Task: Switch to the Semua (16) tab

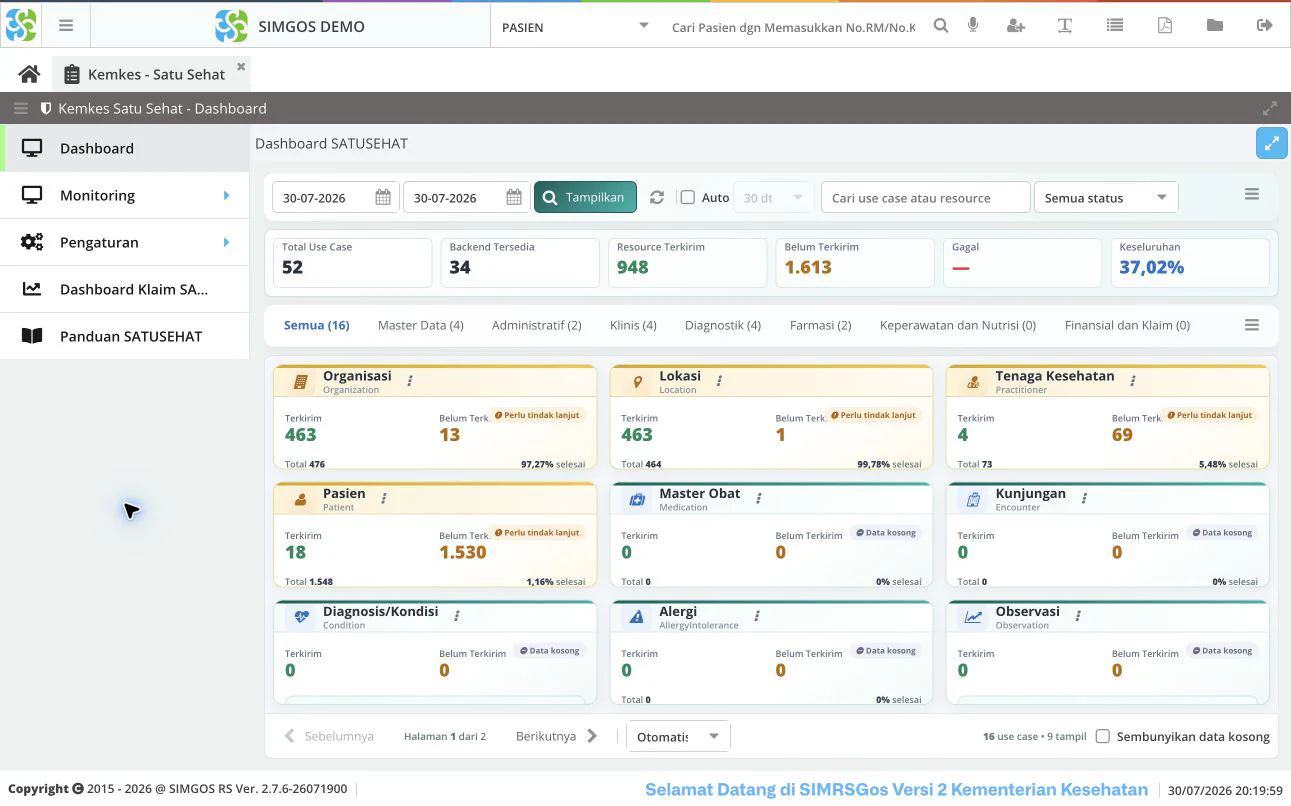Action: [x=317, y=325]
